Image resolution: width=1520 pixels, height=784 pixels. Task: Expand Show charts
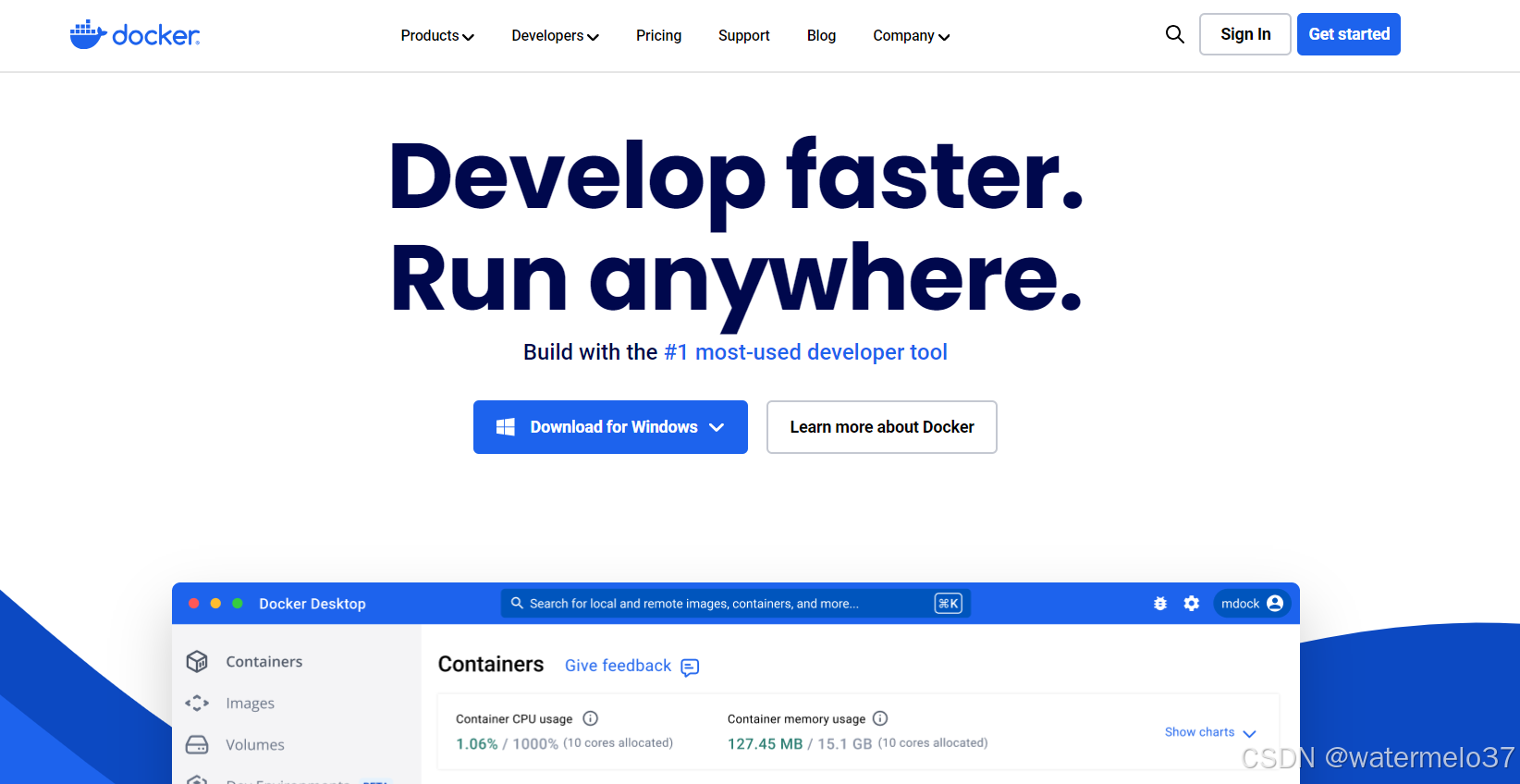[1210, 732]
